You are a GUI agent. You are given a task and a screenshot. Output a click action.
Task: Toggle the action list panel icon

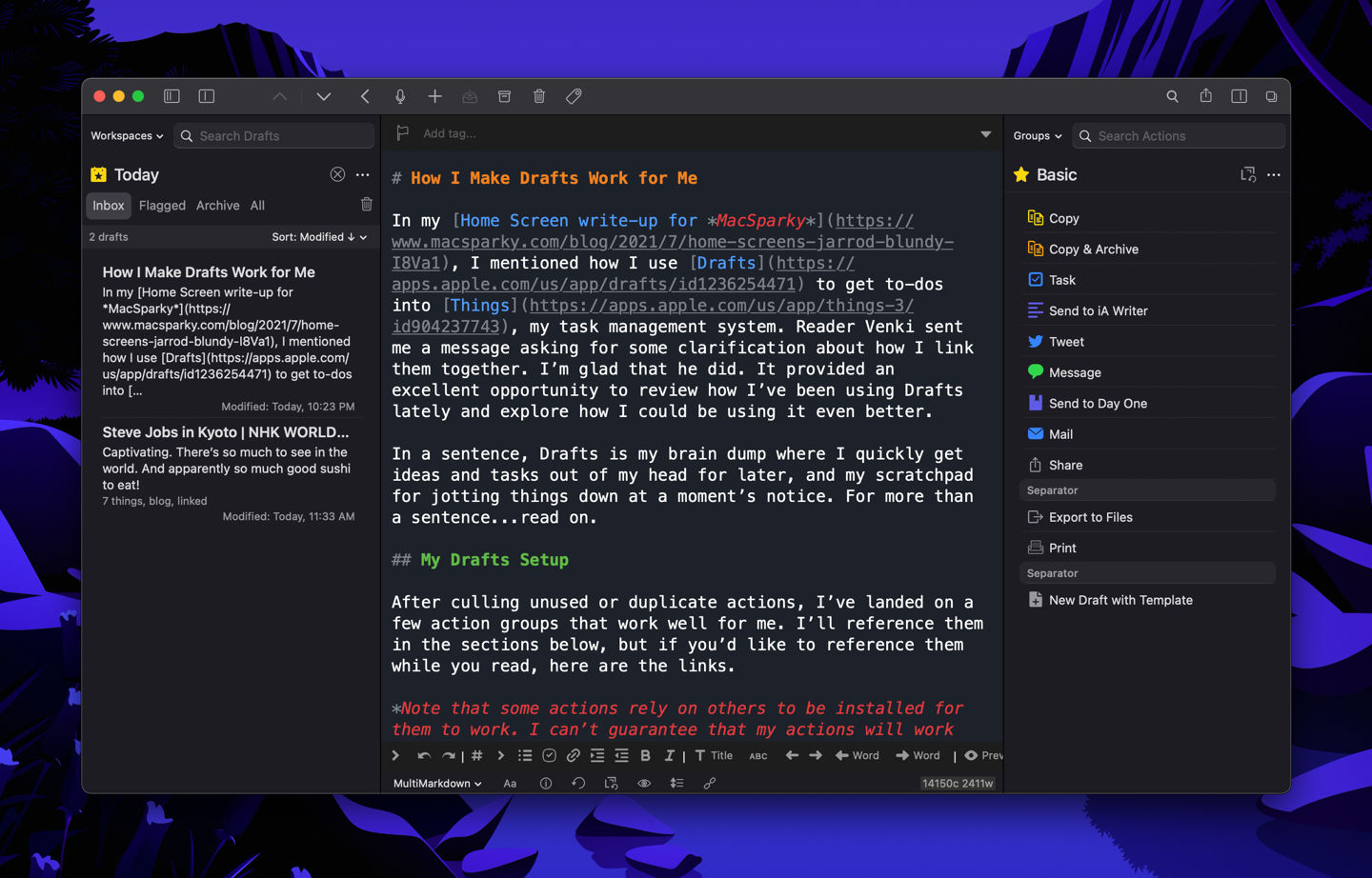1239,96
